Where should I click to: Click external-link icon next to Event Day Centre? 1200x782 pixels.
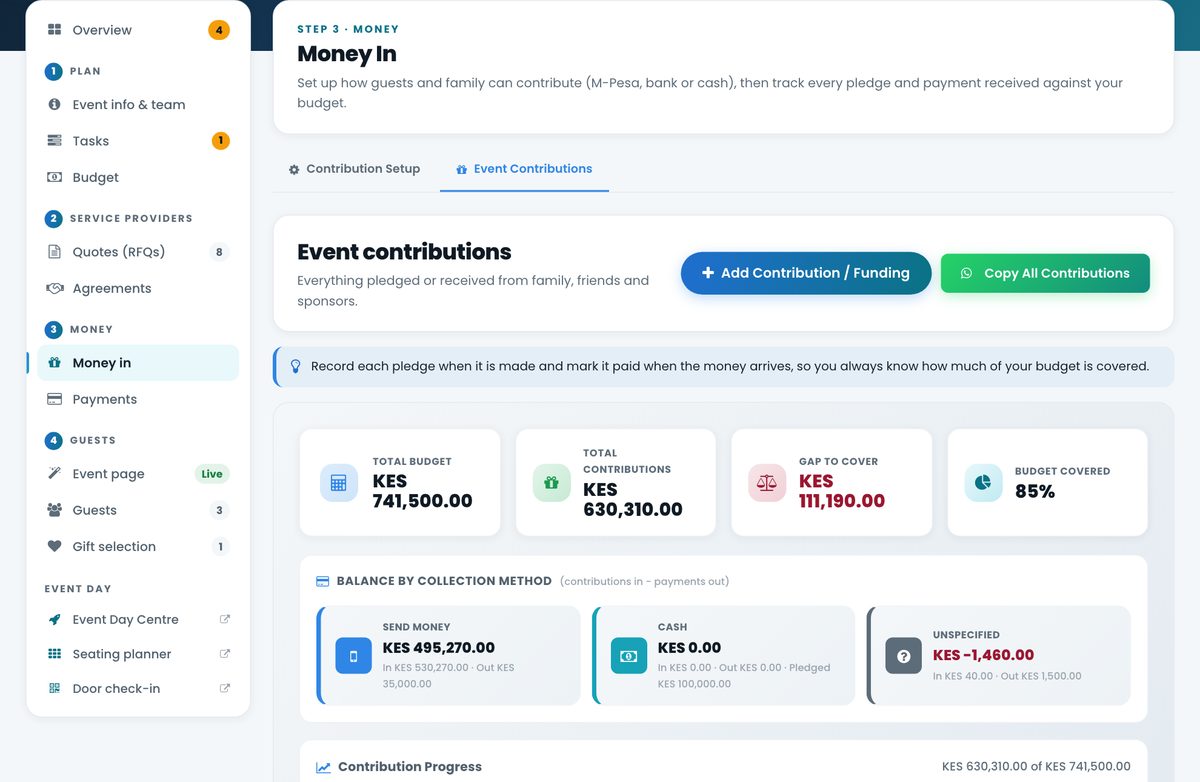click(x=225, y=619)
